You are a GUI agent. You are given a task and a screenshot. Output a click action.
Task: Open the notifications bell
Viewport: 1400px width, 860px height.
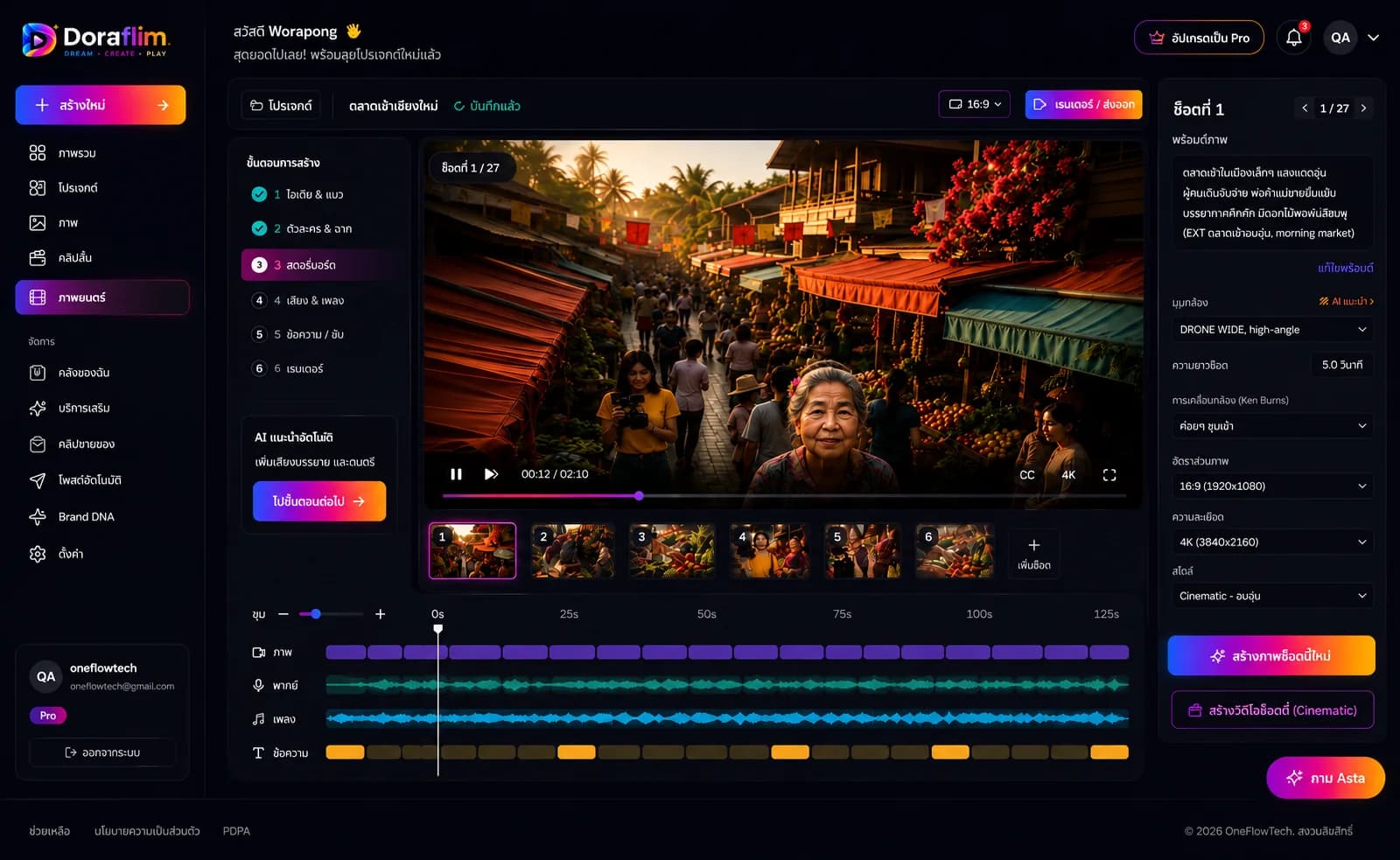[1293, 38]
